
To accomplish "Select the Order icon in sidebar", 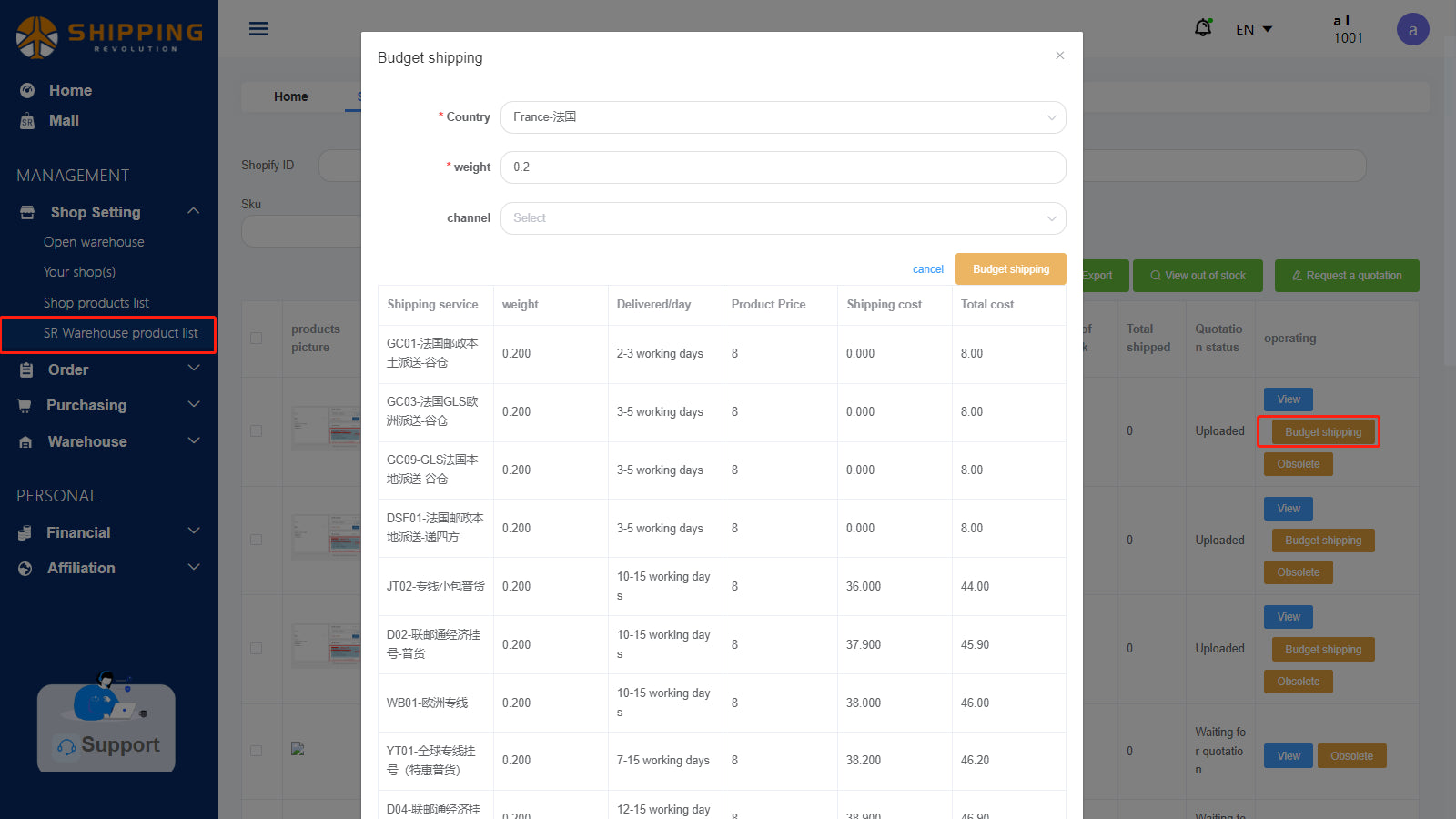I will pyautogui.click(x=26, y=369).
